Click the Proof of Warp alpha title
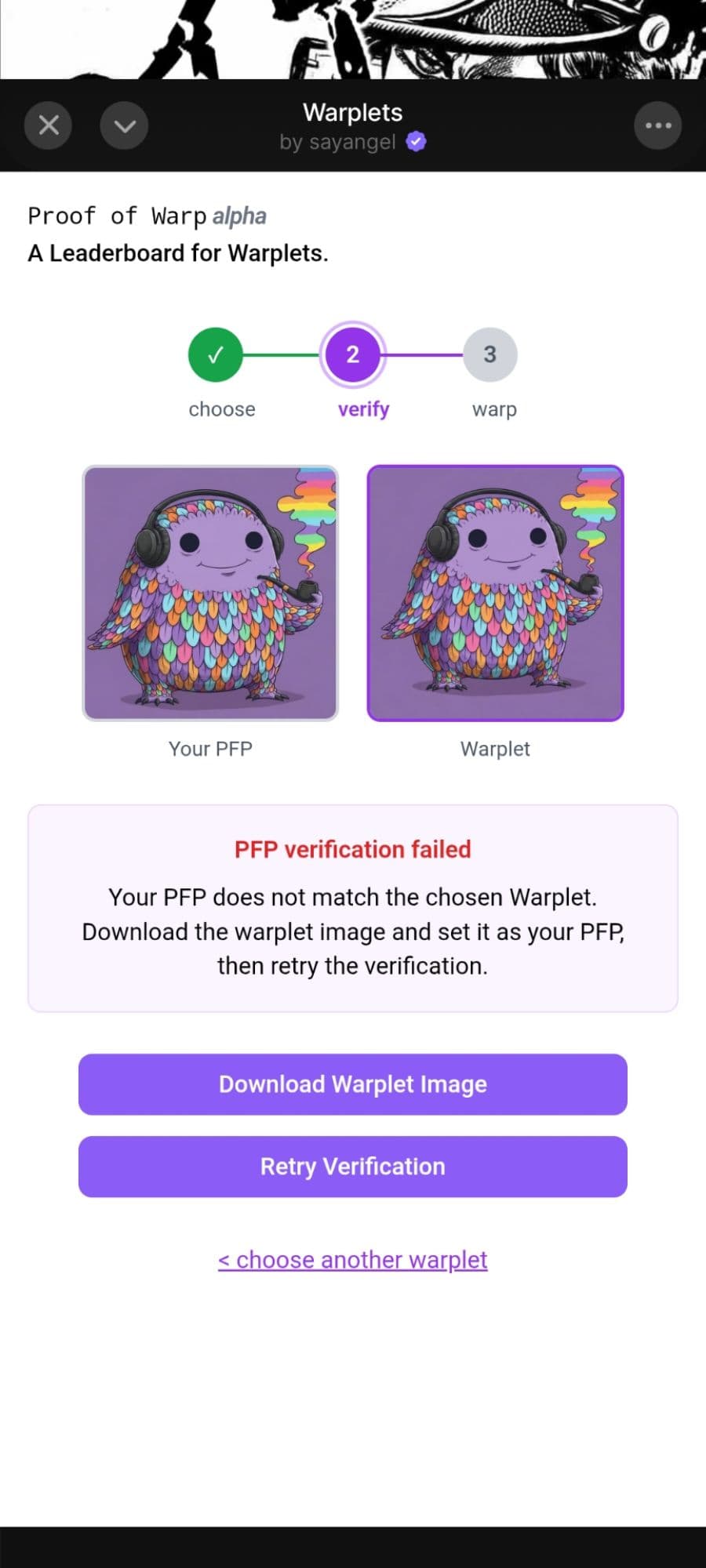Viewport: 706px width, 1568px height. [147, 216]
